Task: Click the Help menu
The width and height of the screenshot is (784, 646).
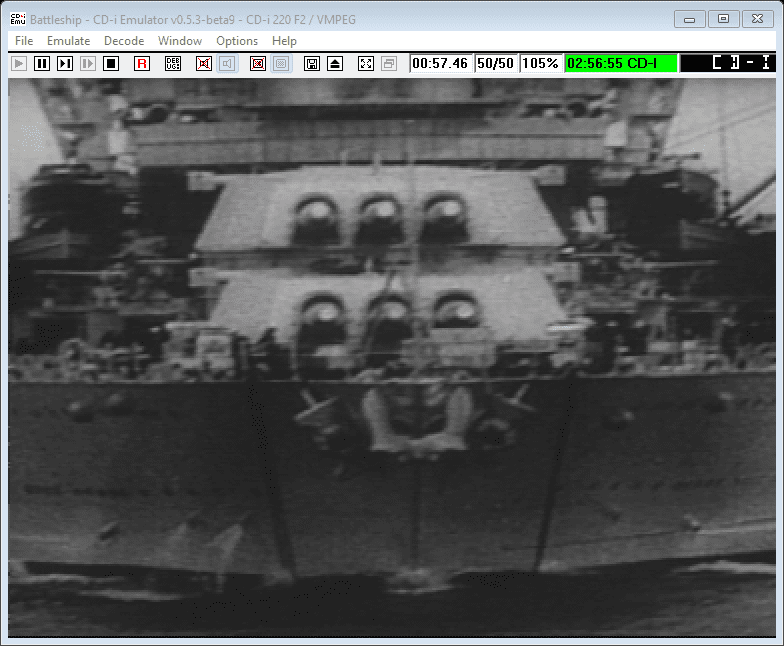Action: point(284,41)
